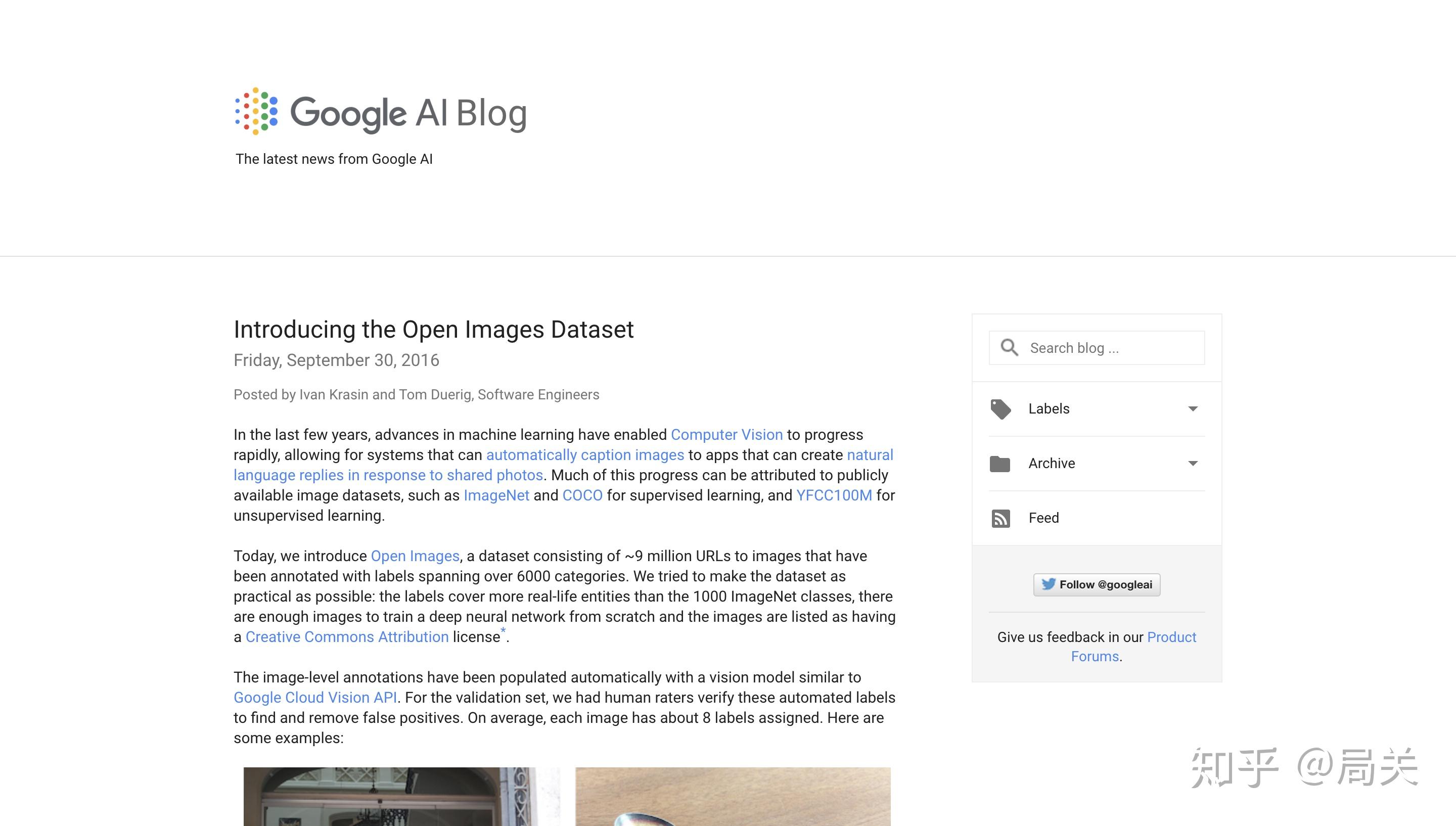Expand the Labels dropdown arrow
The height and width of the screenshot is (826, 1456).
(x=1192, y=409)
